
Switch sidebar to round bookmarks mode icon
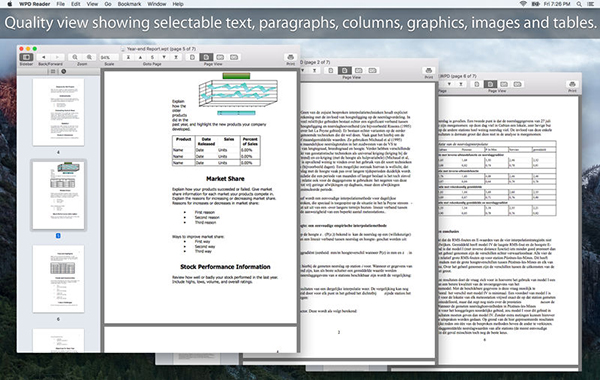click(64, 71)
